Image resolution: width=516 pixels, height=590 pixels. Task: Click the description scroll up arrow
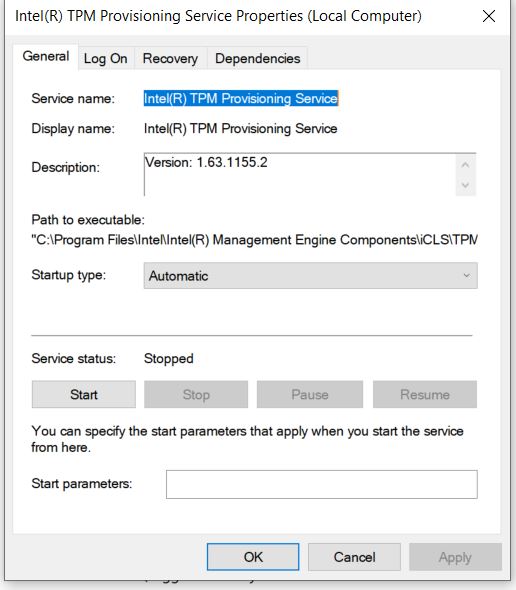466,165
